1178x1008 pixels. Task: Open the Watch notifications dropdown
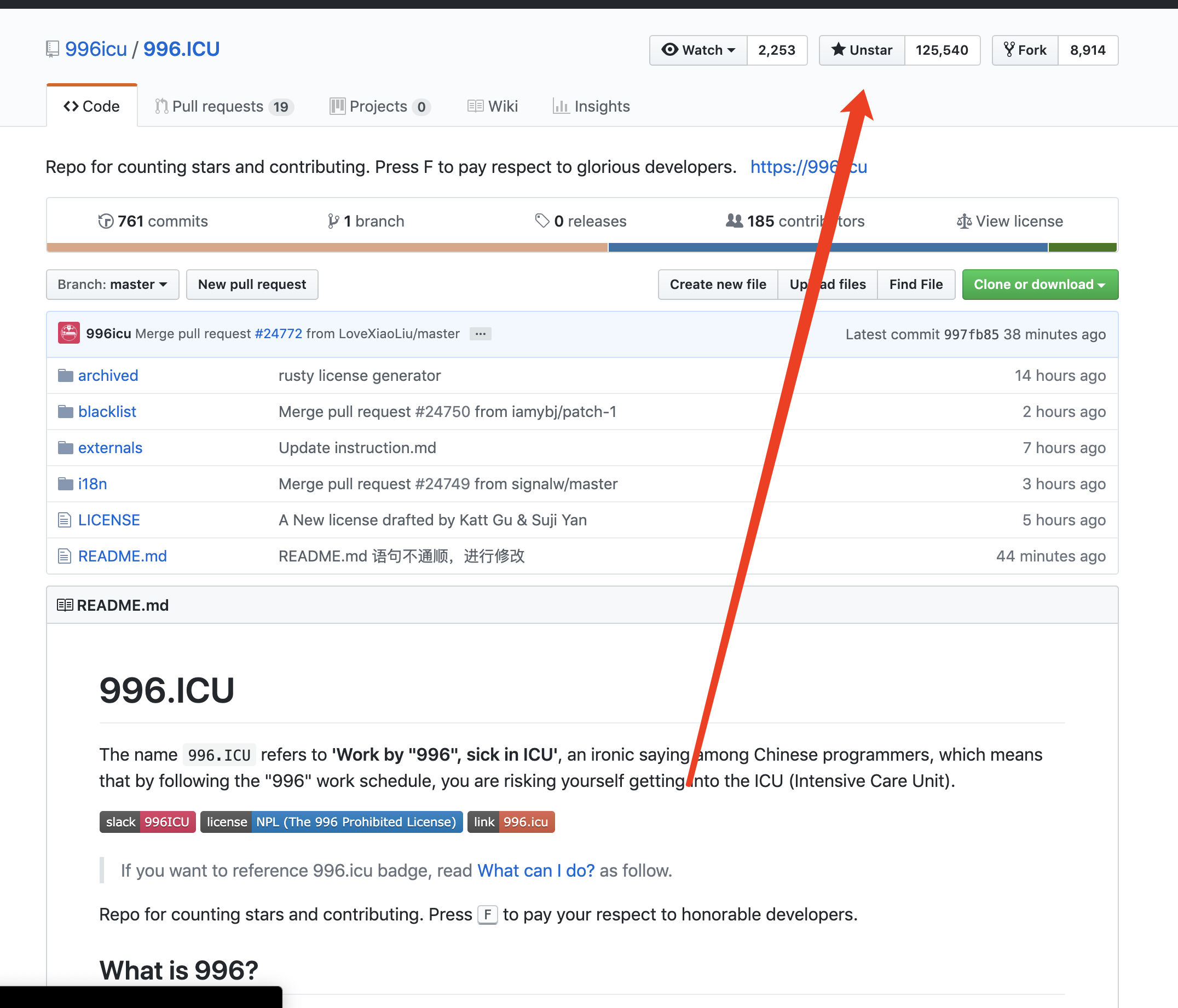(x=698, y=50)
